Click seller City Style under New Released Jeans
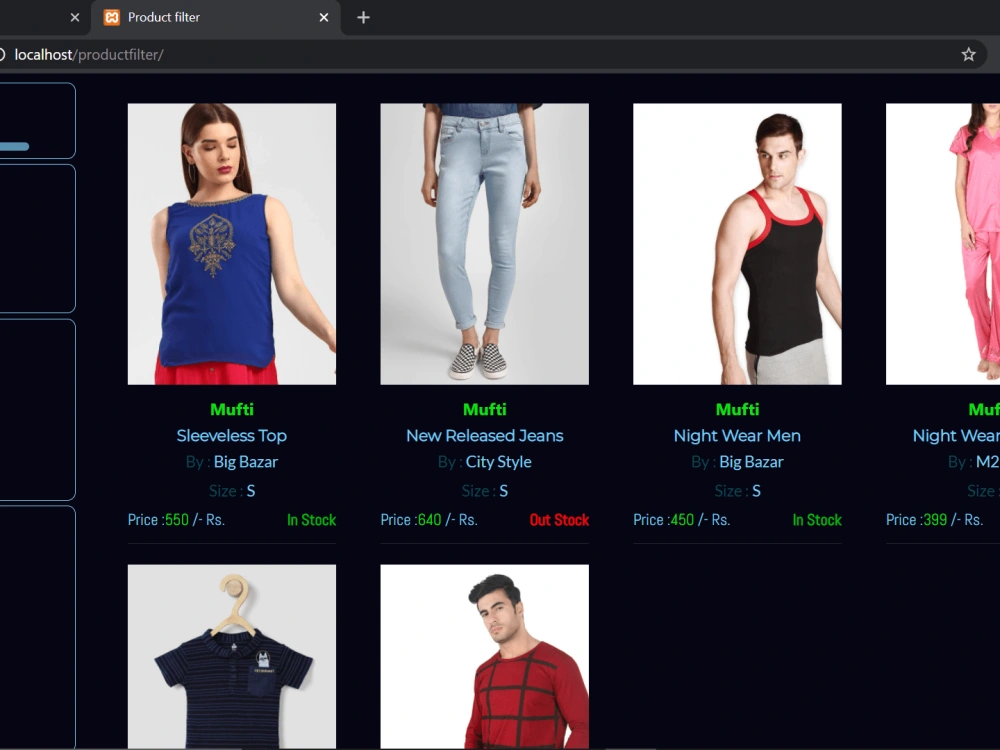1000x750 pixels. point(499,462)
